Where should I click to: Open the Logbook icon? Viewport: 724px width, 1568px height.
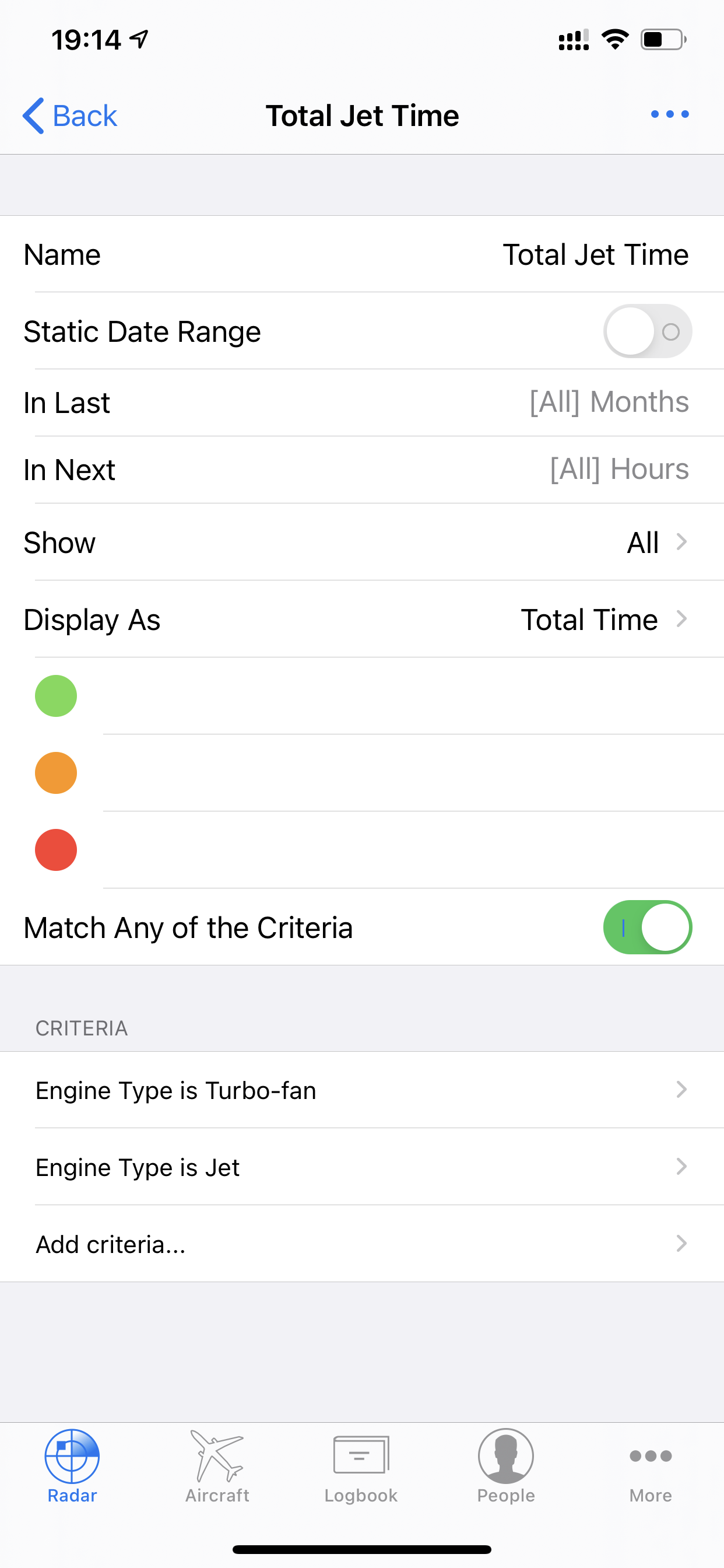click(361, 1455)
